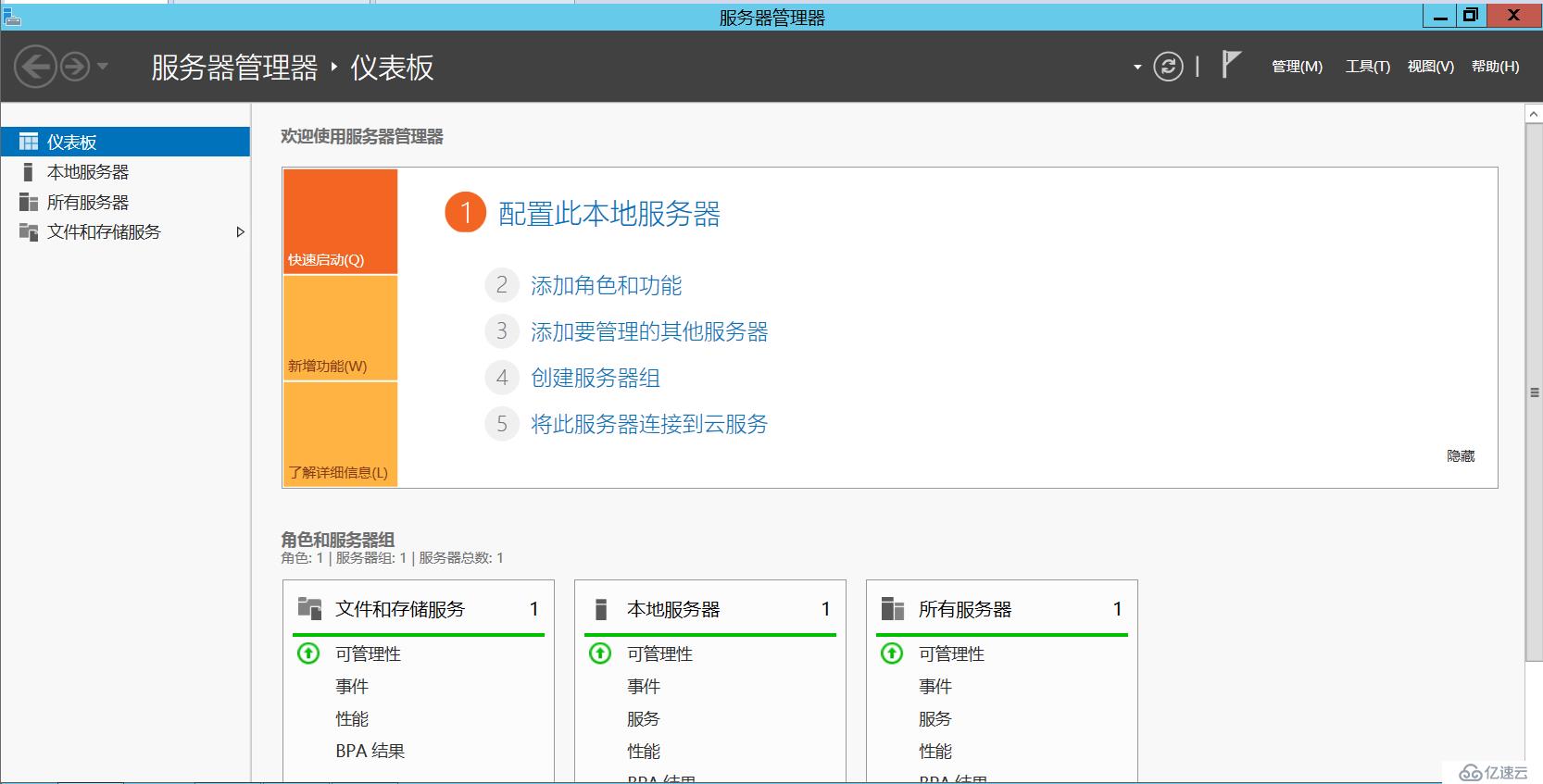This screenshot has height=784, width=1543.
Task: Open the 视图(V) menu
Action: click(x=1430, y=67)
